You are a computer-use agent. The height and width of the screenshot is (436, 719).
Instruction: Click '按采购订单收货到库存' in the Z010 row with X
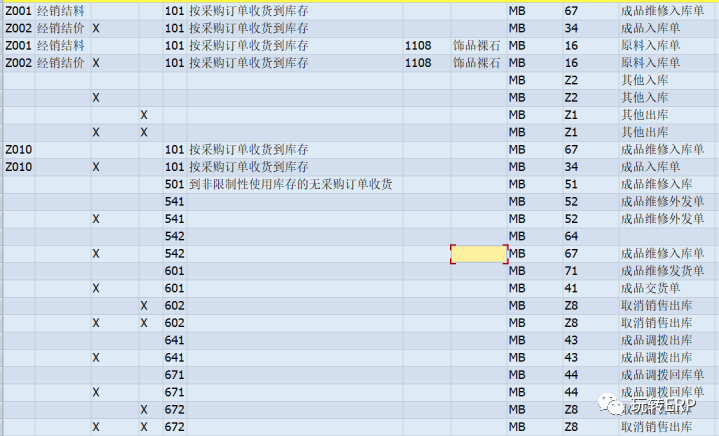pyautogui.click(x=249, y=167)
